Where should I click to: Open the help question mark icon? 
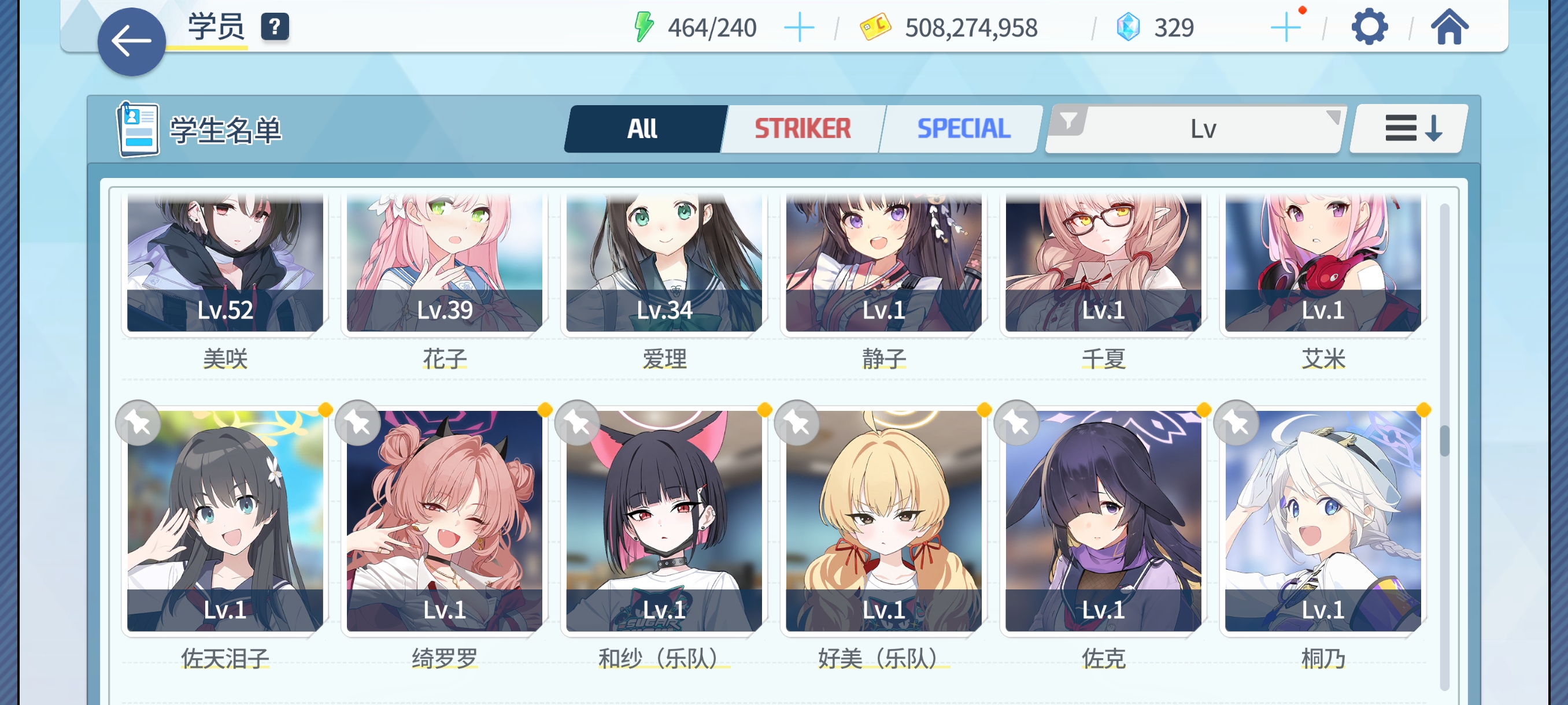coord(275,27)
